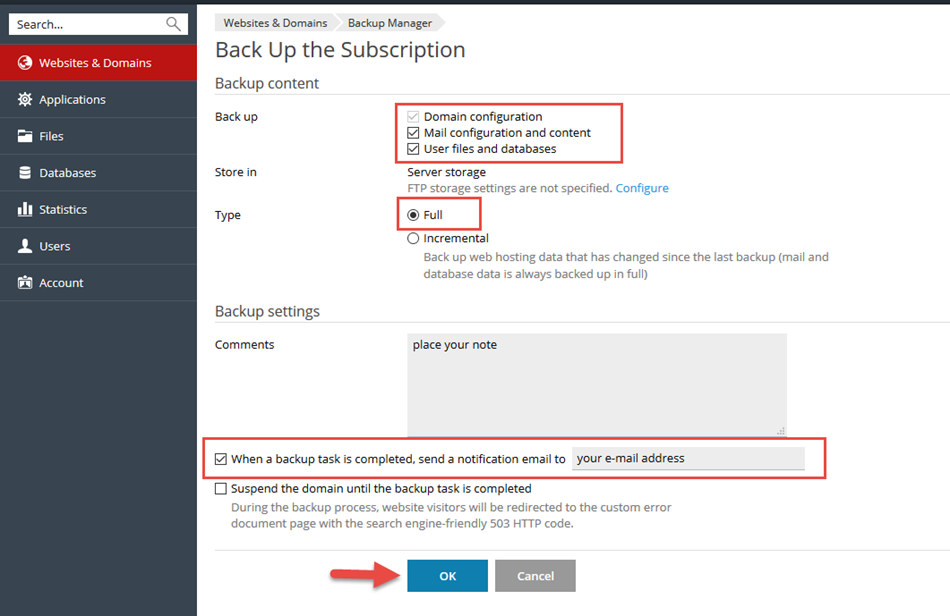950x616 pixels.
Task: Click the search magnifier icon
Action: 174,24
